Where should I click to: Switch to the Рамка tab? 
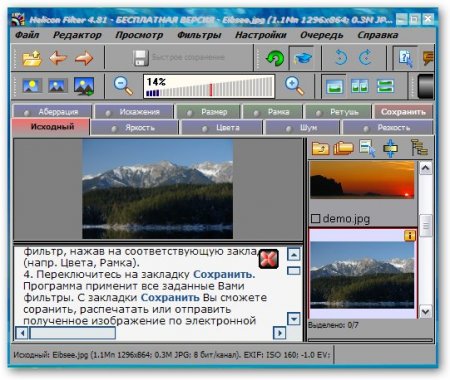click(273, 112)
